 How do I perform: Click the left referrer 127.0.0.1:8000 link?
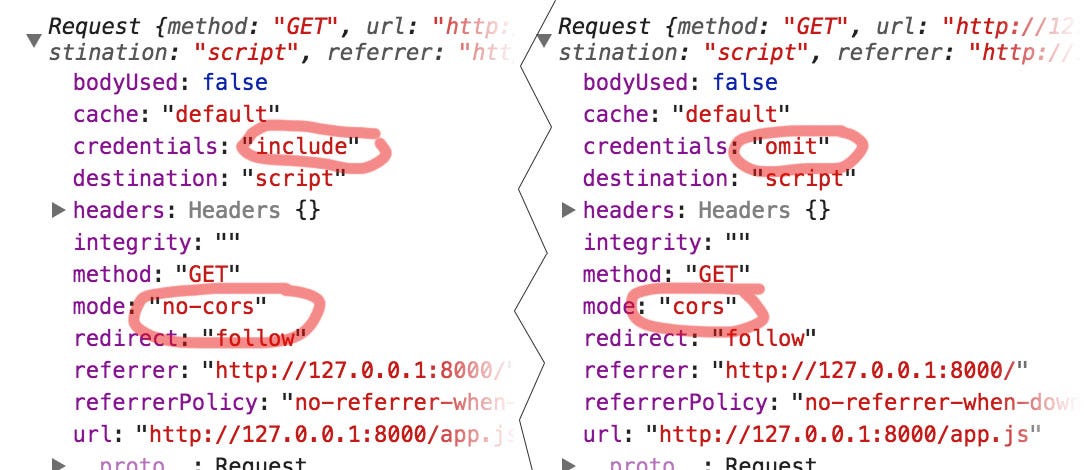coord(359,370)
